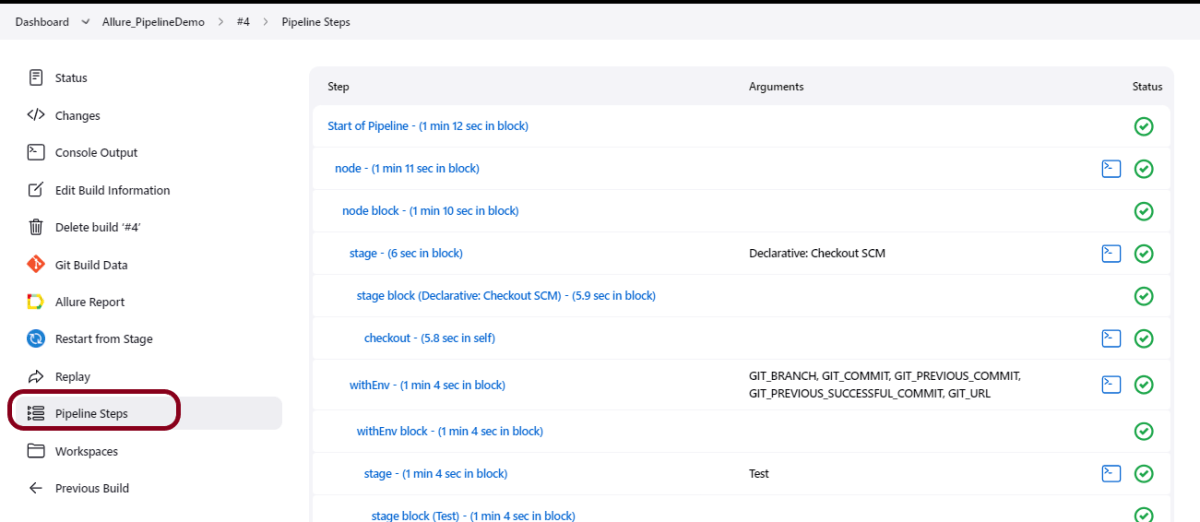Viewport: 1200px width, 522px height.
Task: Open the Allure Report icon
Action: click(x=36, y=302)
